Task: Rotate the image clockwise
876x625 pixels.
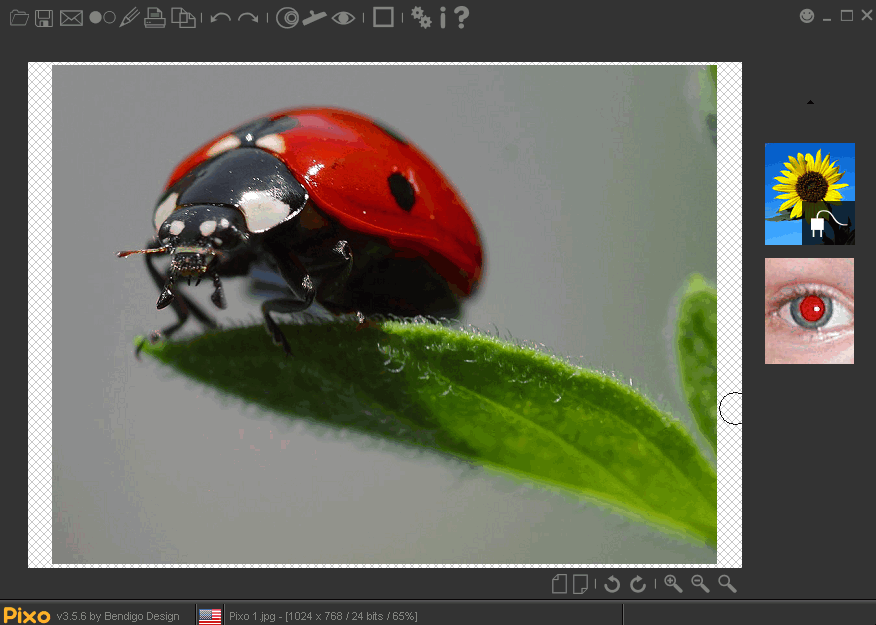Action: click(x=638, y=584)
